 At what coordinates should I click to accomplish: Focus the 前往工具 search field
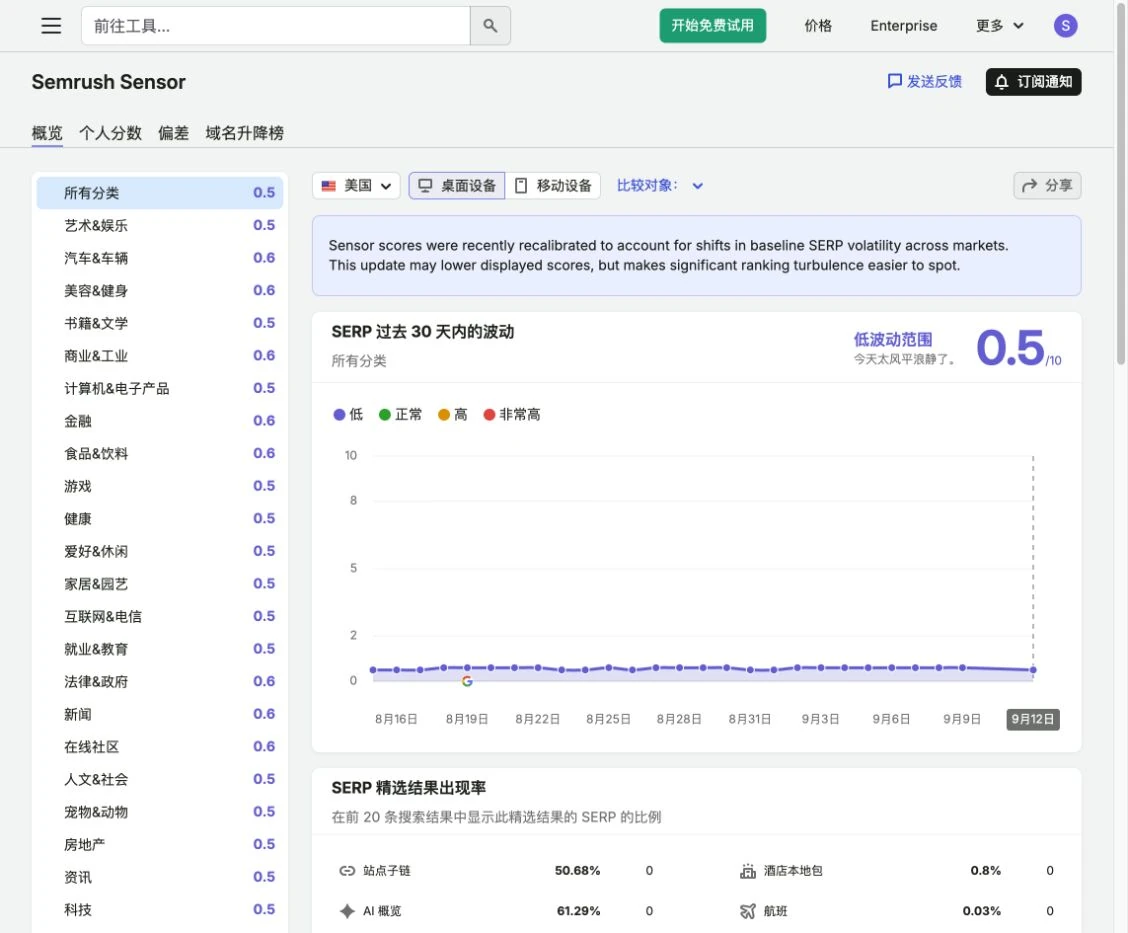[276, 26]
